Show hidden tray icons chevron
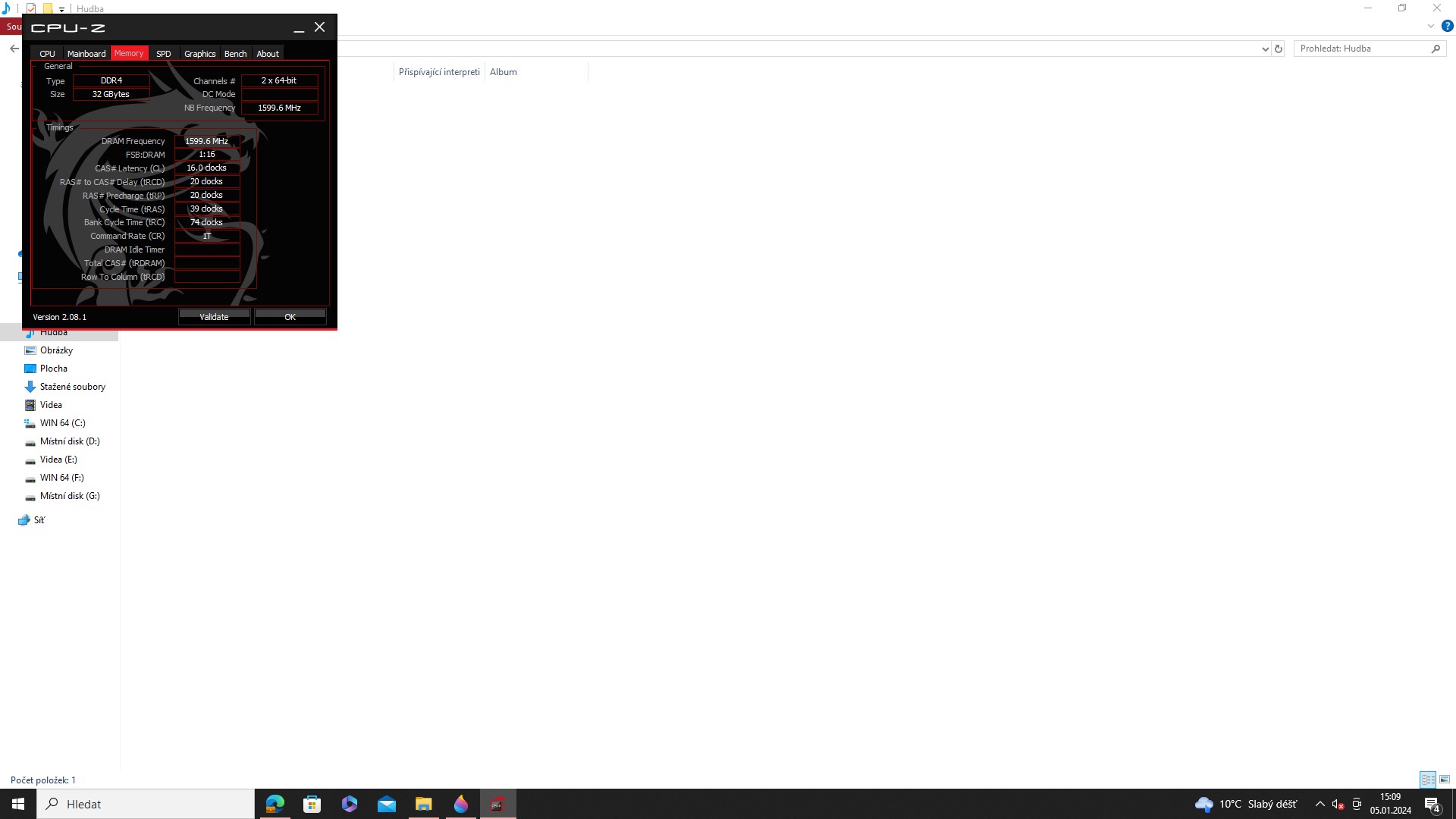The width and height of the screenshot is (1456, 819). click(x=1319, y=804)
